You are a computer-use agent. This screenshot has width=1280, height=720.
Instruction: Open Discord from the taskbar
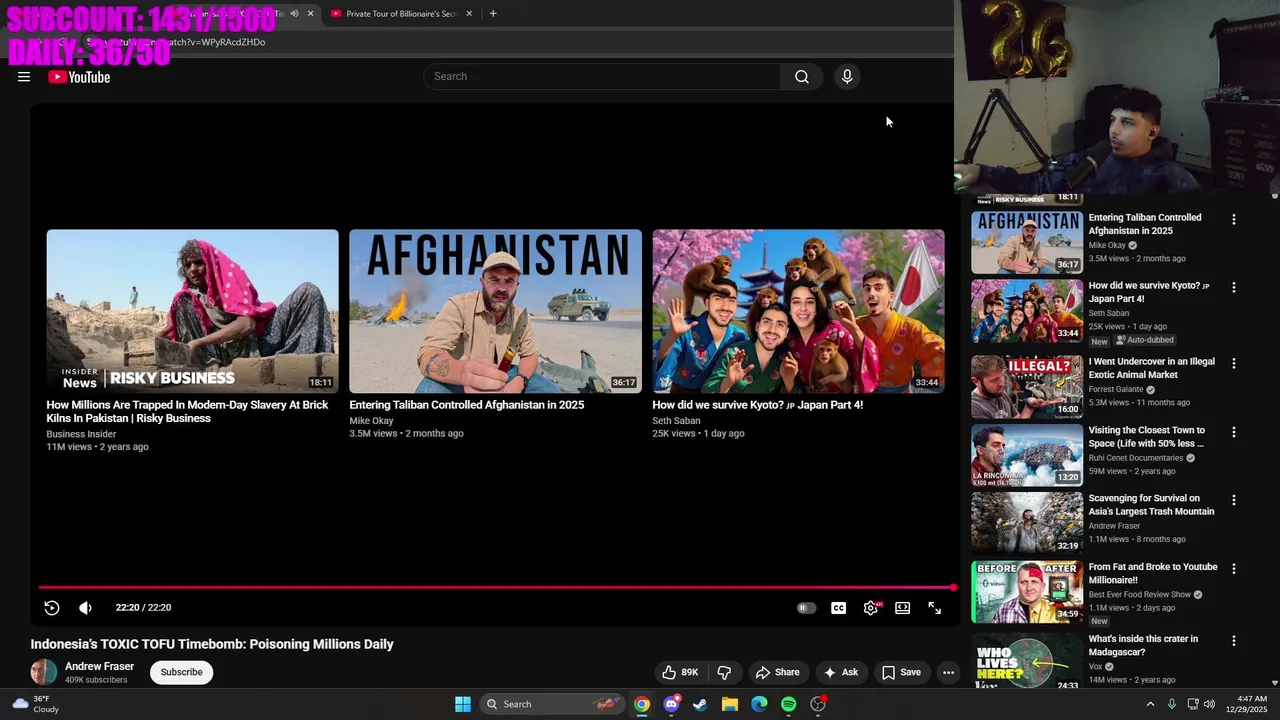tap(671, 704)
